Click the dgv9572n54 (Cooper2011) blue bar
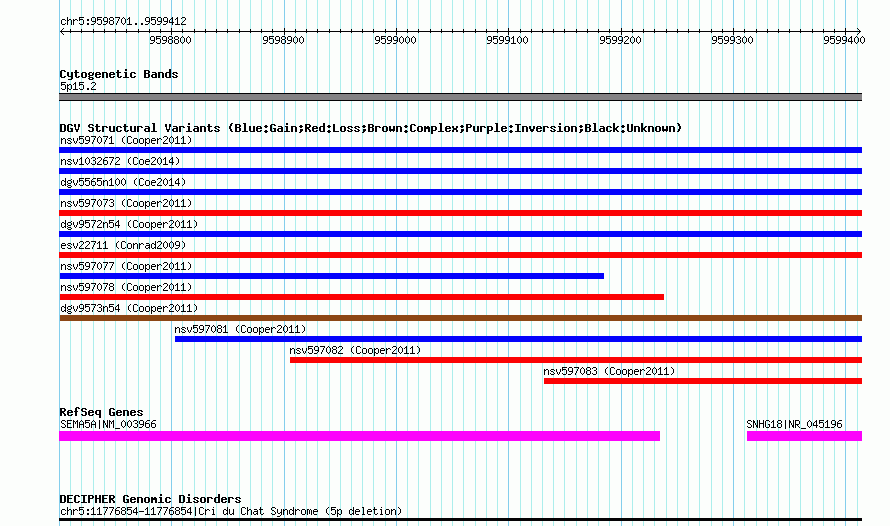 click(x=460, y=234)
